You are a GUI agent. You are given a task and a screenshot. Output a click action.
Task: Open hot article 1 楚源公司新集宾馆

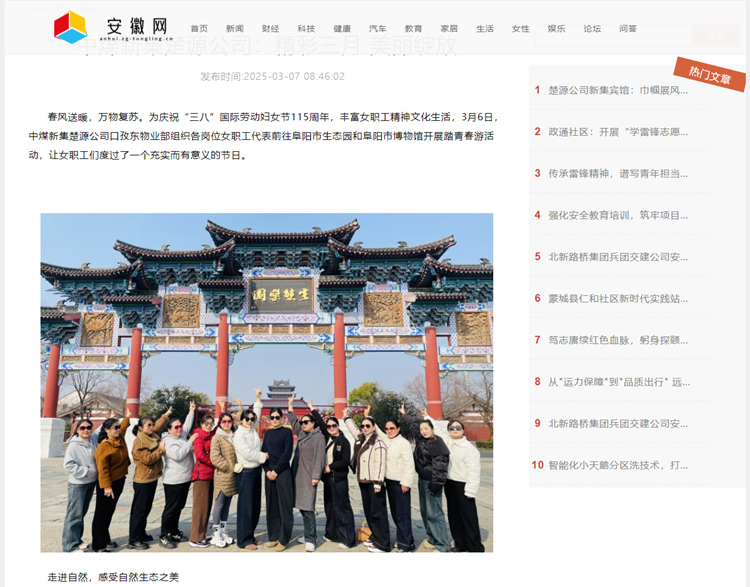click(x=618, y=90)
